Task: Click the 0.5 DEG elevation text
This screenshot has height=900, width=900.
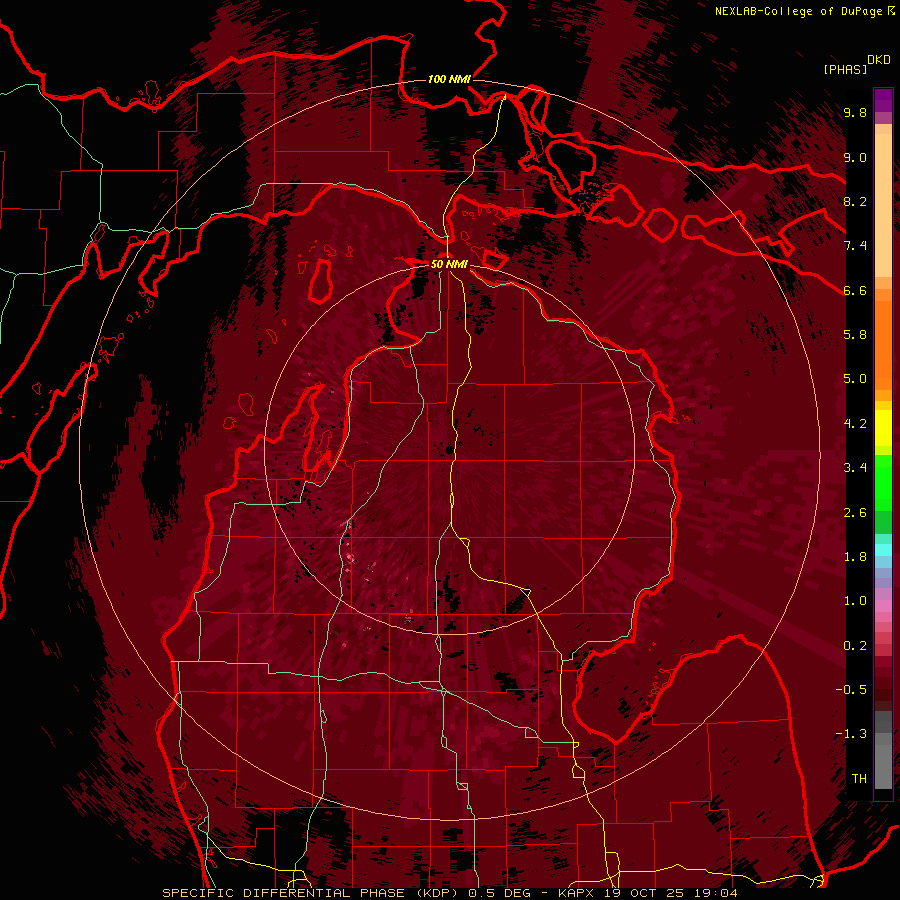Action: pos(499,893)
